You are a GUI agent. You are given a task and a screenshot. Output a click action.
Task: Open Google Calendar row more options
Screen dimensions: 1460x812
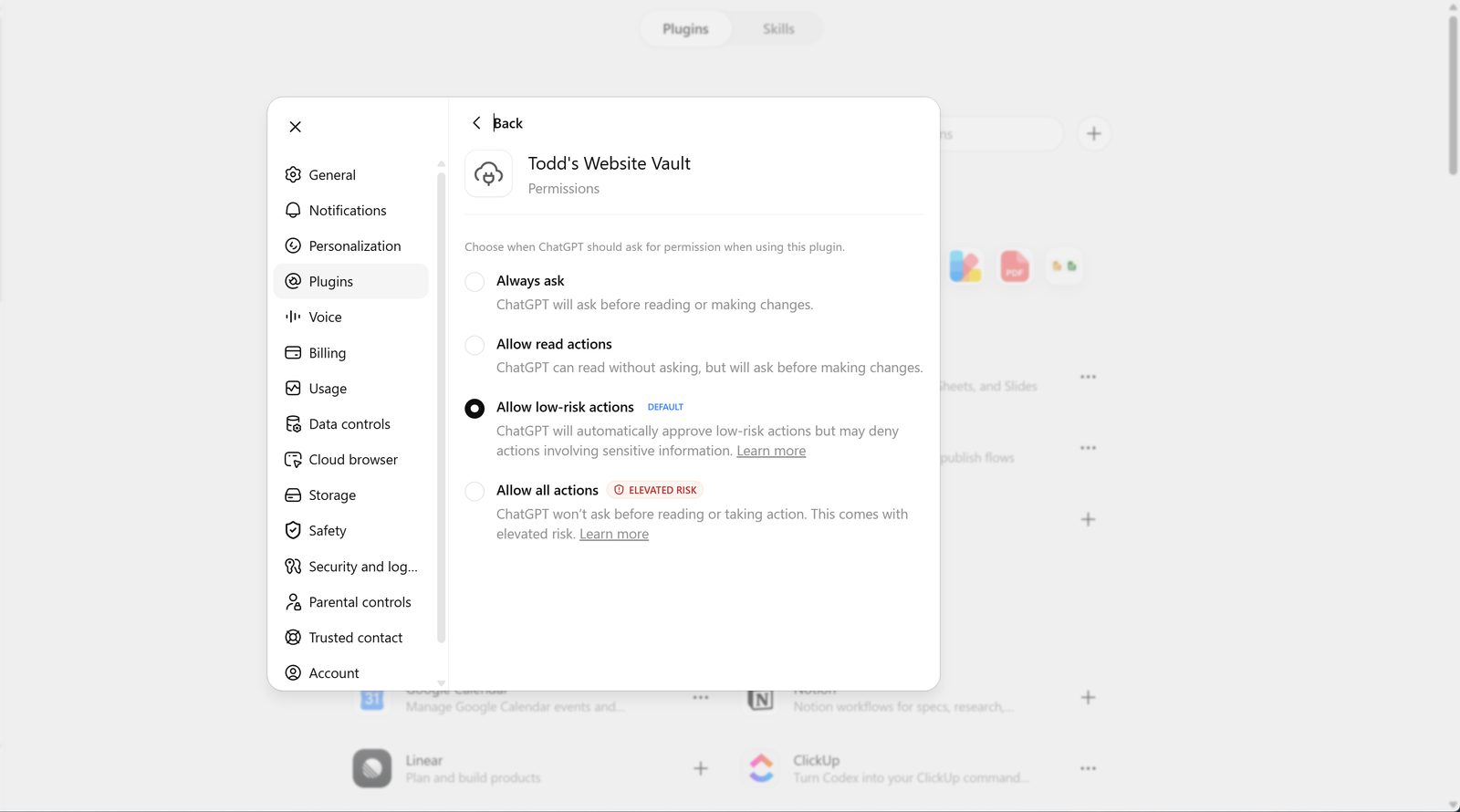tap(701, 697)
